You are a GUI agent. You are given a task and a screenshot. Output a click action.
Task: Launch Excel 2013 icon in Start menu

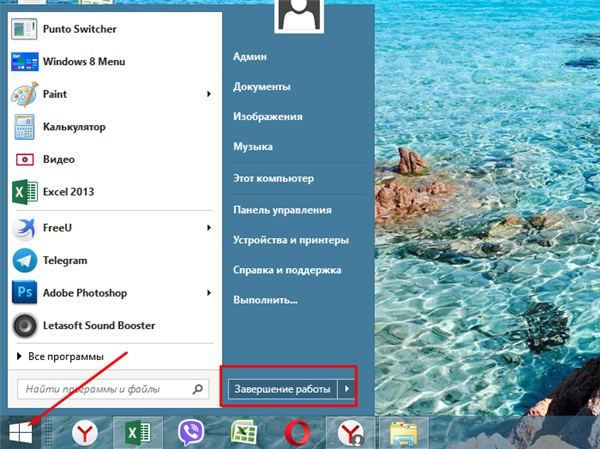point(25,192)
